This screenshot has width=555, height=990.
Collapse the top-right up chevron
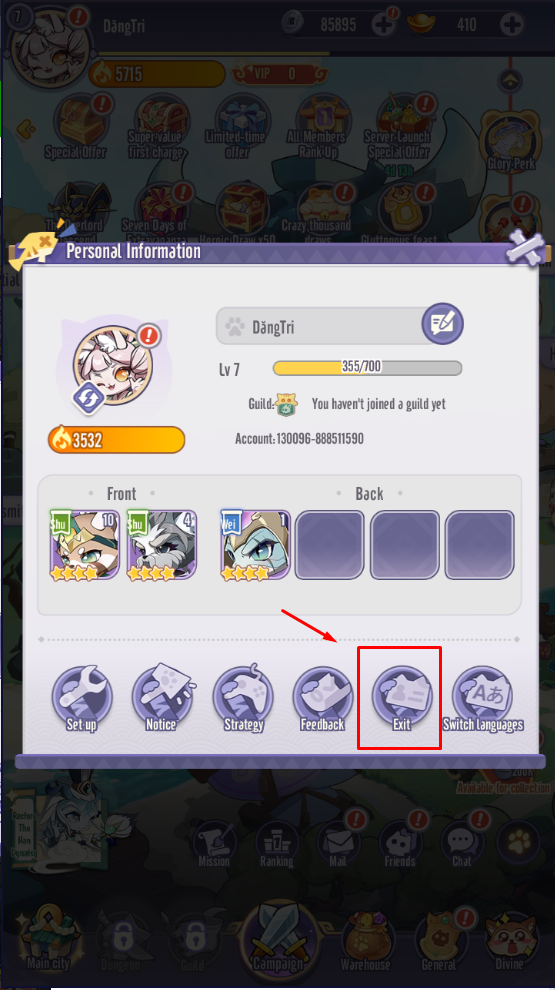pos(510,80)
